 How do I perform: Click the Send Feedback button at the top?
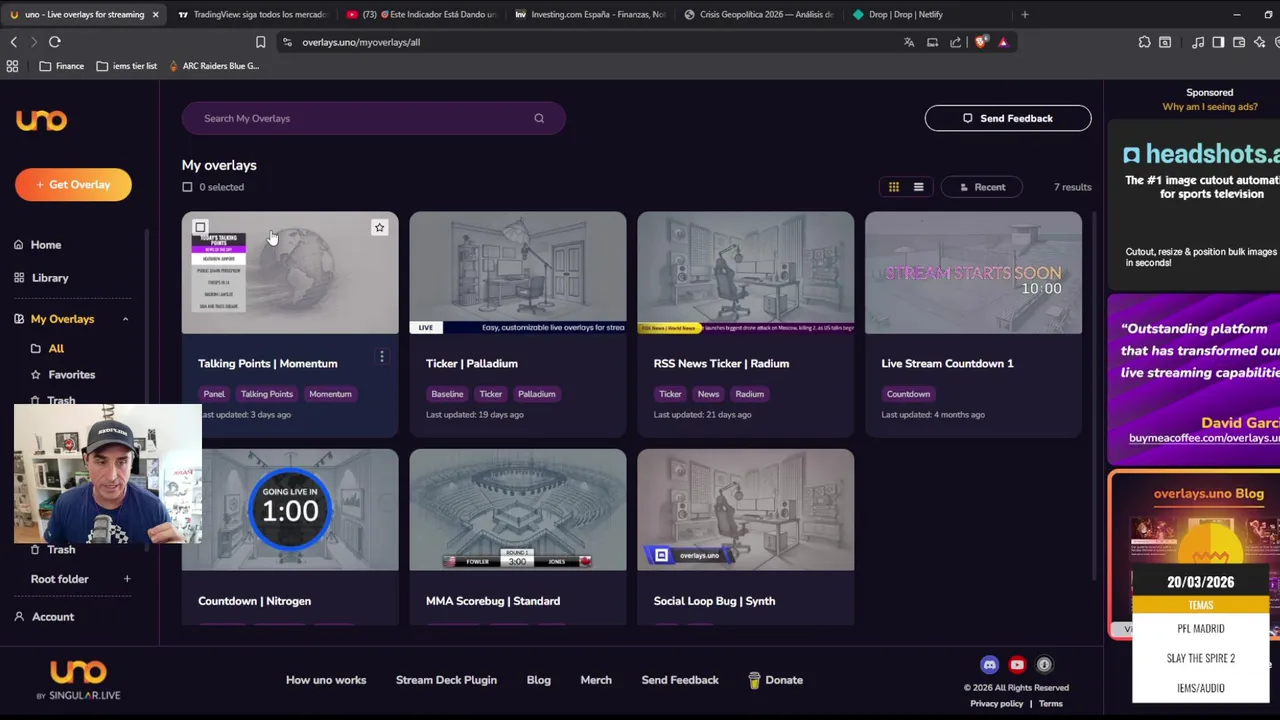pos(1008,118)
